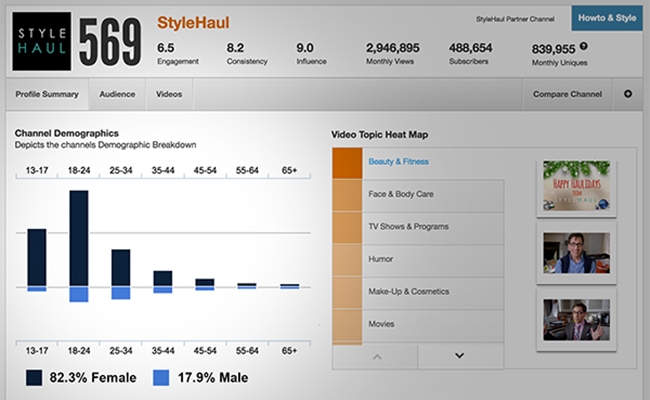650x400 pixels.
Task: Select TV Shows & Programs topic row
Action: (x=403, y=226)
